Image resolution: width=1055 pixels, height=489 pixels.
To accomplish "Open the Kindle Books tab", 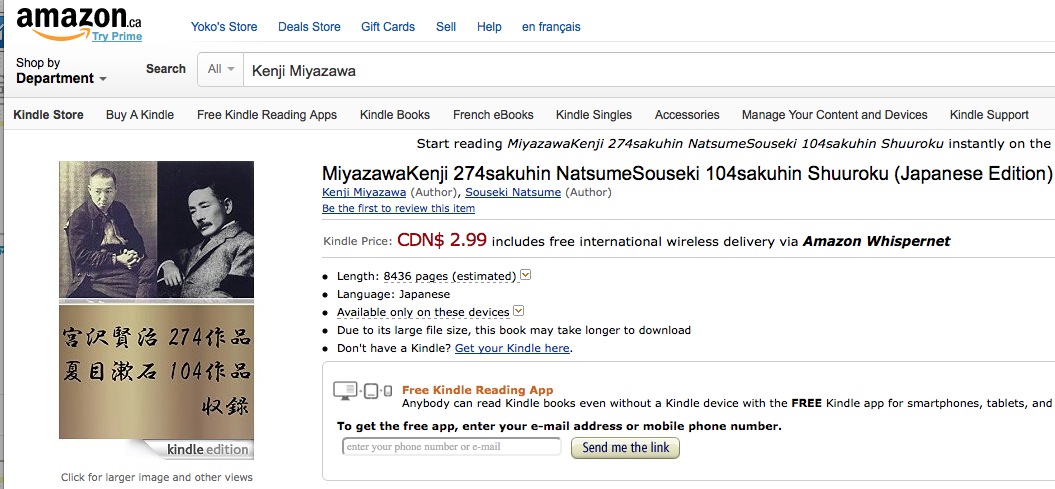I will (x=395, y=115).
